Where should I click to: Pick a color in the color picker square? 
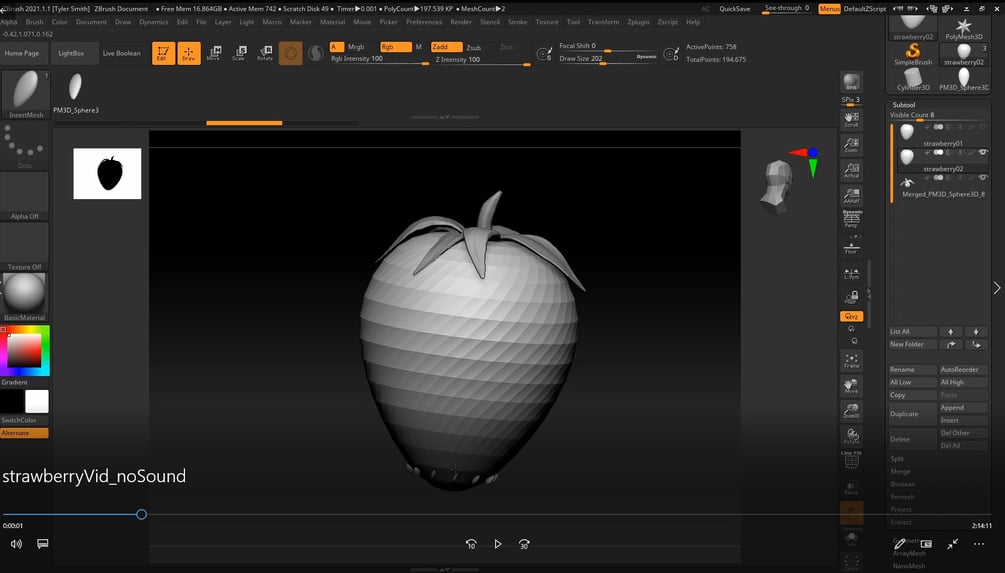point(24,351)
